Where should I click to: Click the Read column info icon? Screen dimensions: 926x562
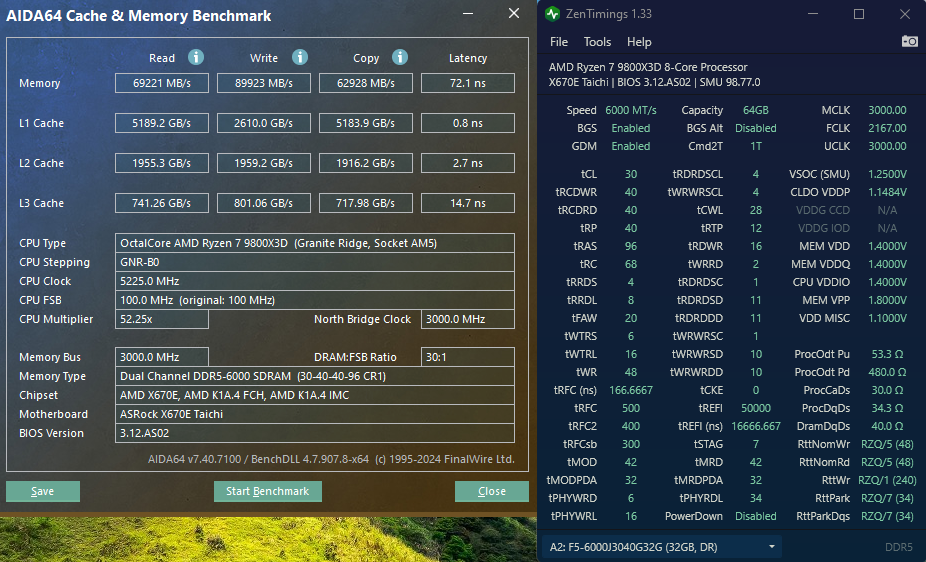point(196,58)
